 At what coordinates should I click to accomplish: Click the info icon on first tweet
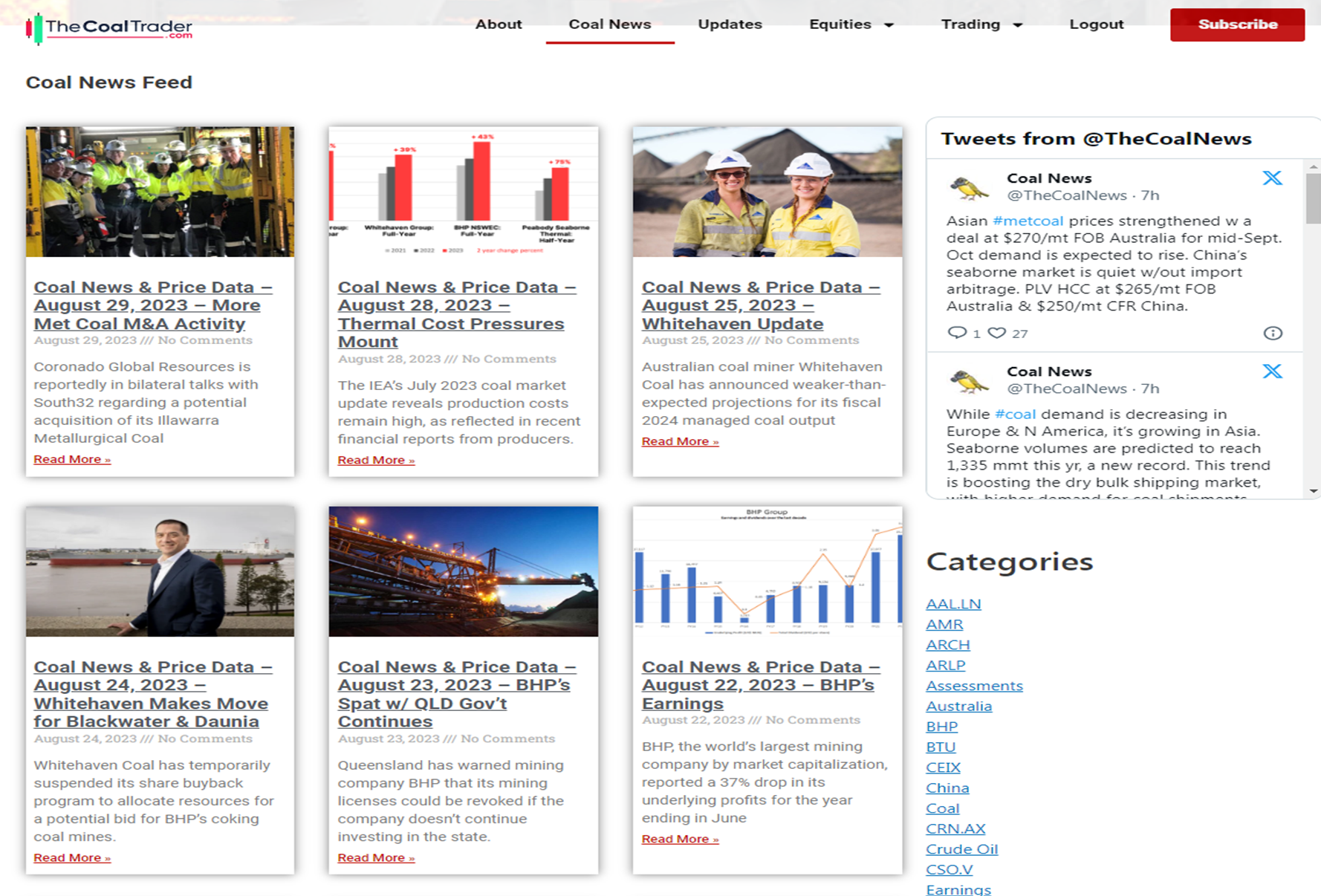point(1273,333)
